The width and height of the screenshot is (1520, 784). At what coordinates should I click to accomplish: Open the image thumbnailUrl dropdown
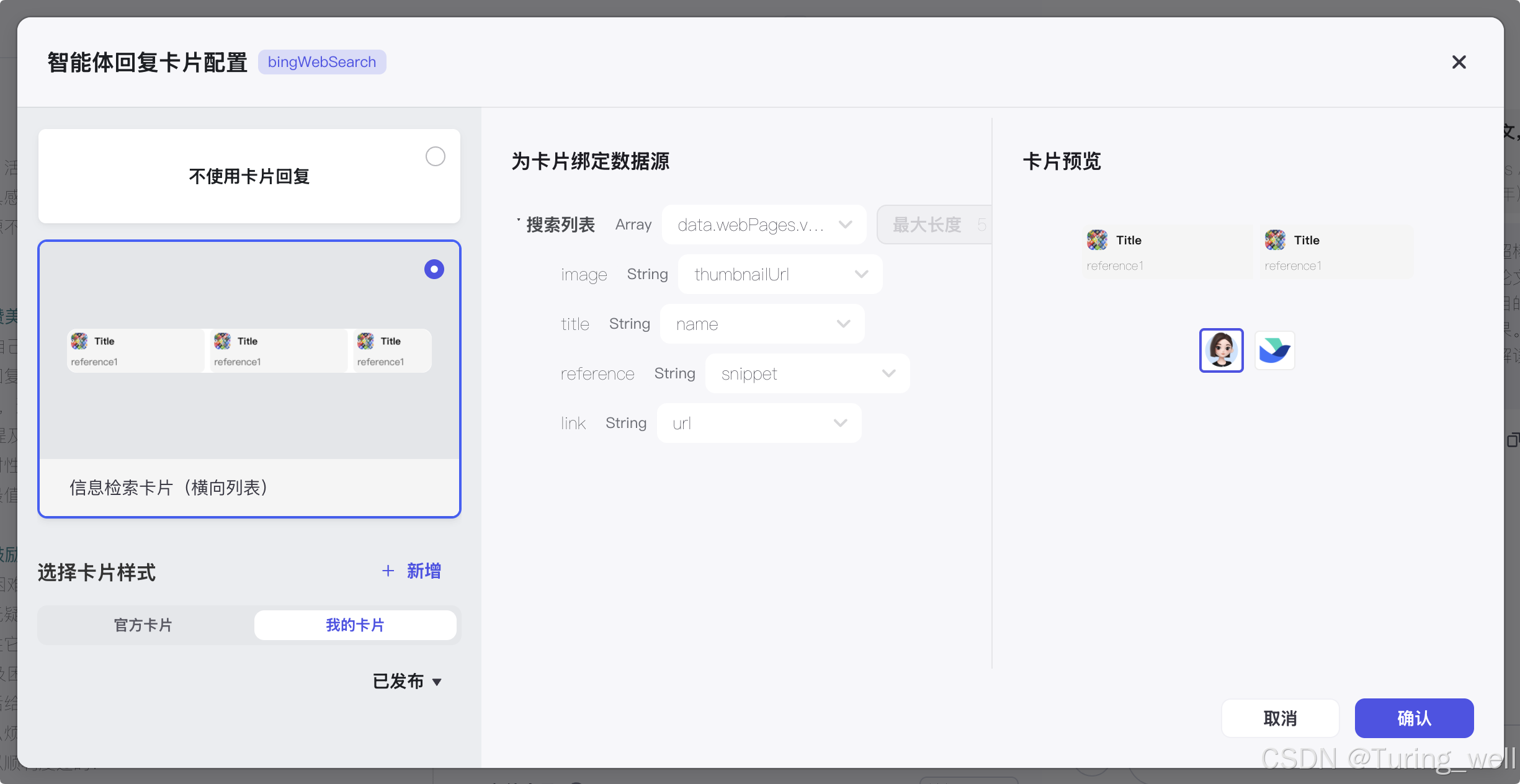pyautogui.click(x=780, y=274)
